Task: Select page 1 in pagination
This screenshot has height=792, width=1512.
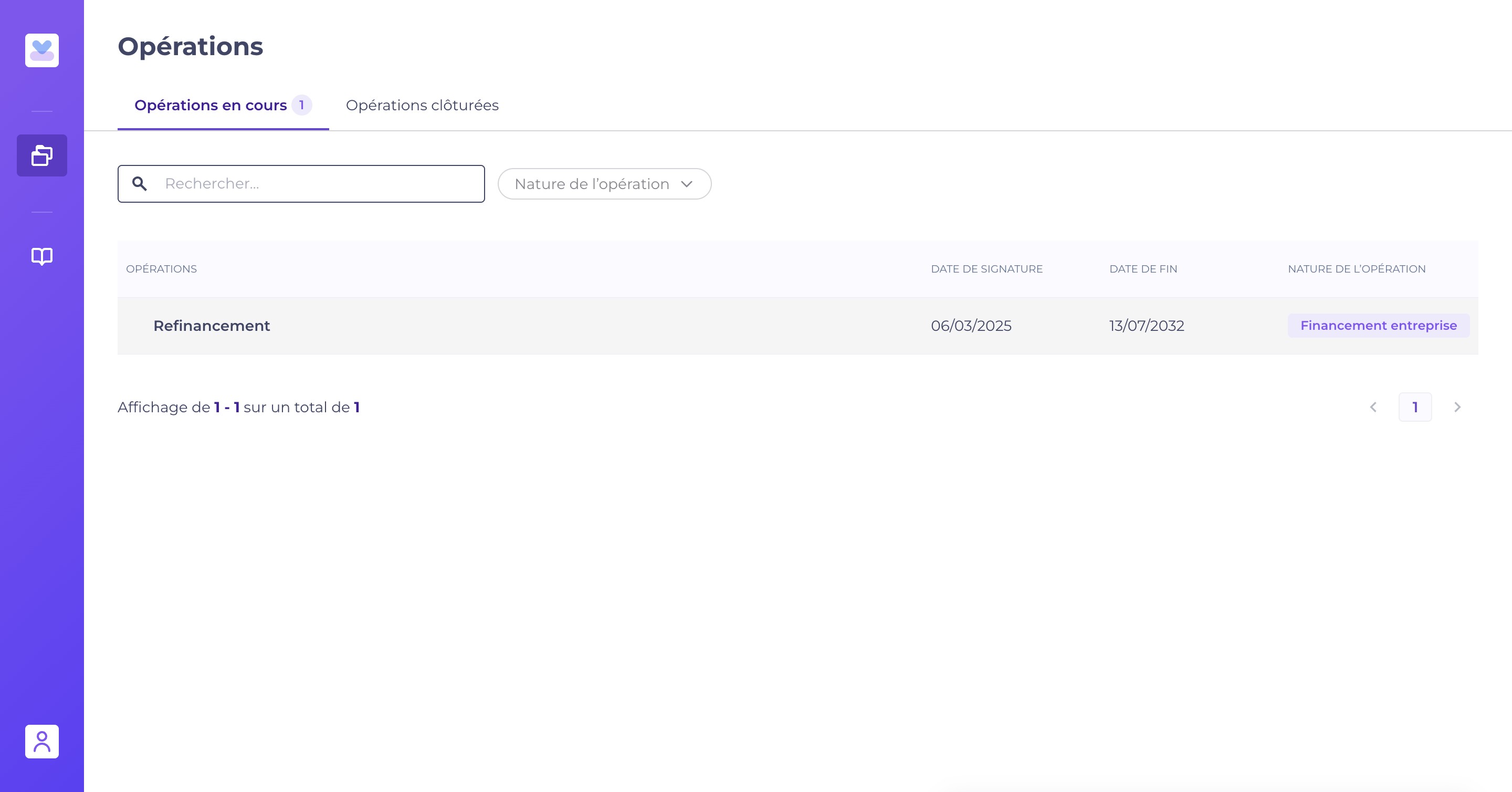Action: (x=1415, y=407)
